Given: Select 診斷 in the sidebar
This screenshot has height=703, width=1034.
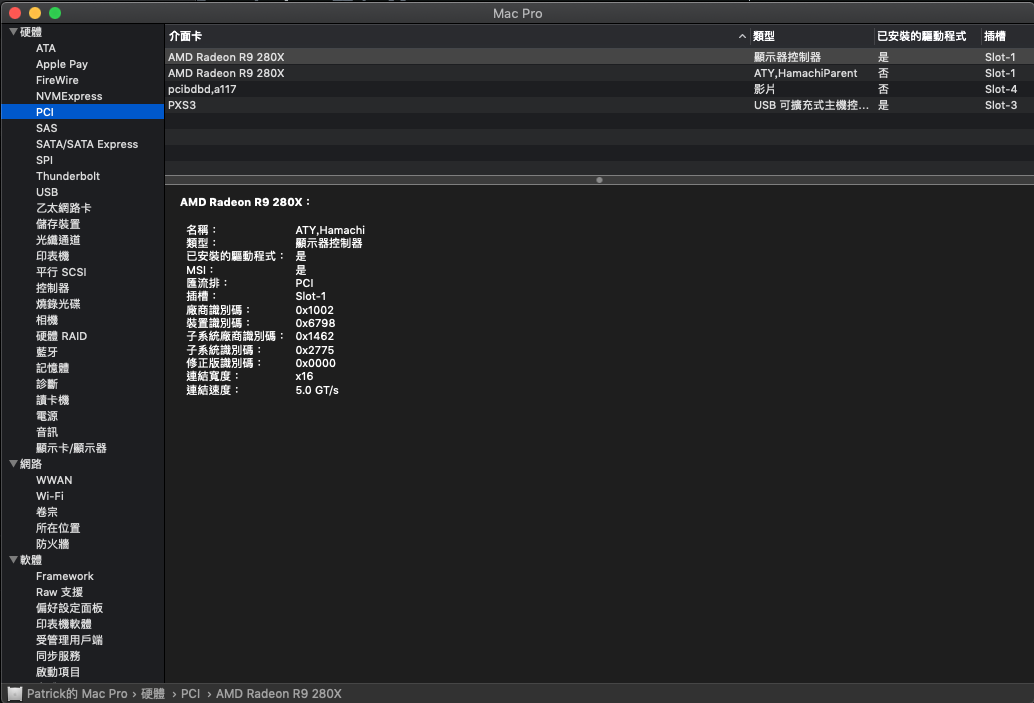Looking at the screenshot, I should pos(47,384).
